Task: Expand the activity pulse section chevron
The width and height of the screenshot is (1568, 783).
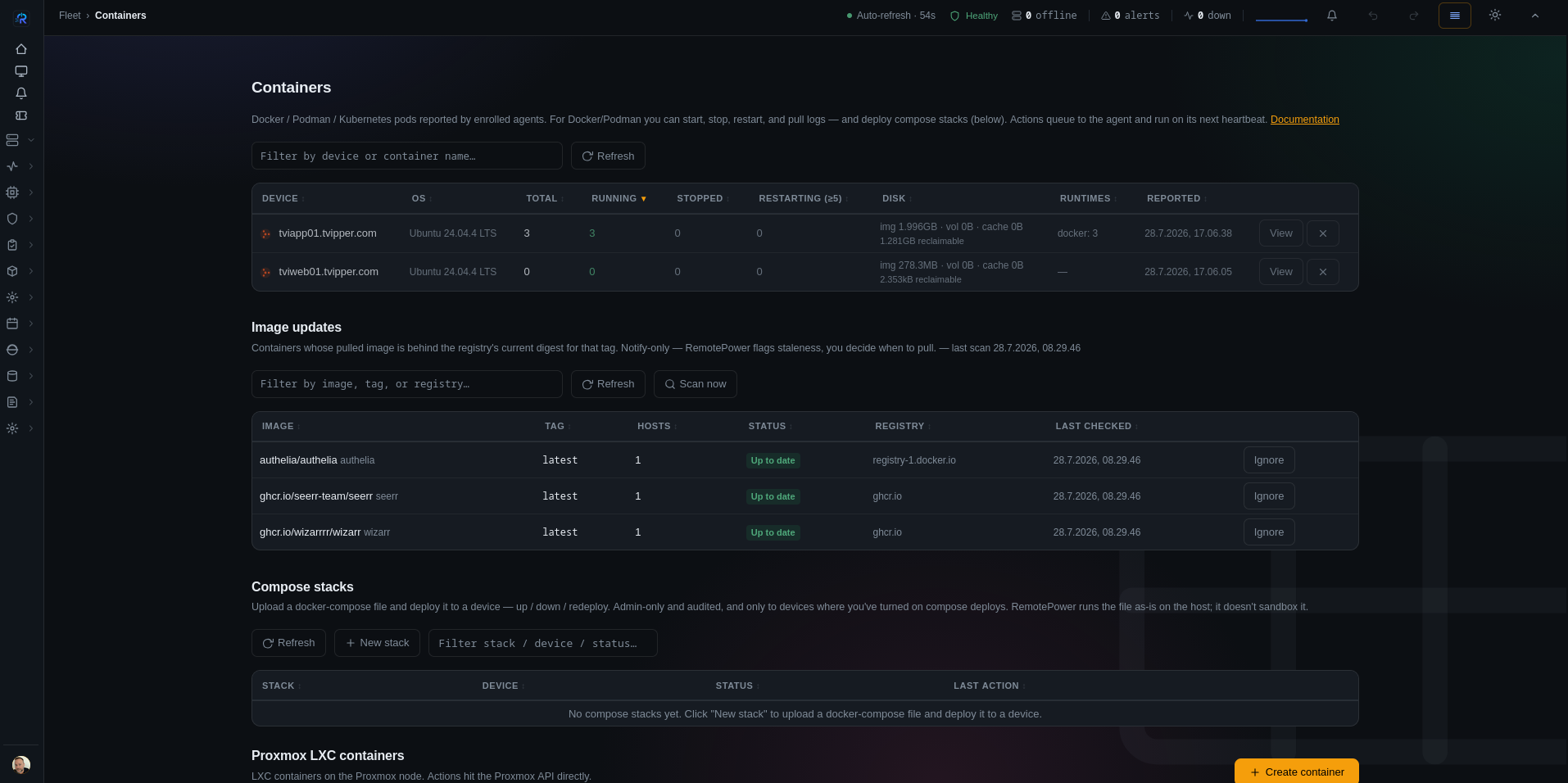Action: click(31, 166)
